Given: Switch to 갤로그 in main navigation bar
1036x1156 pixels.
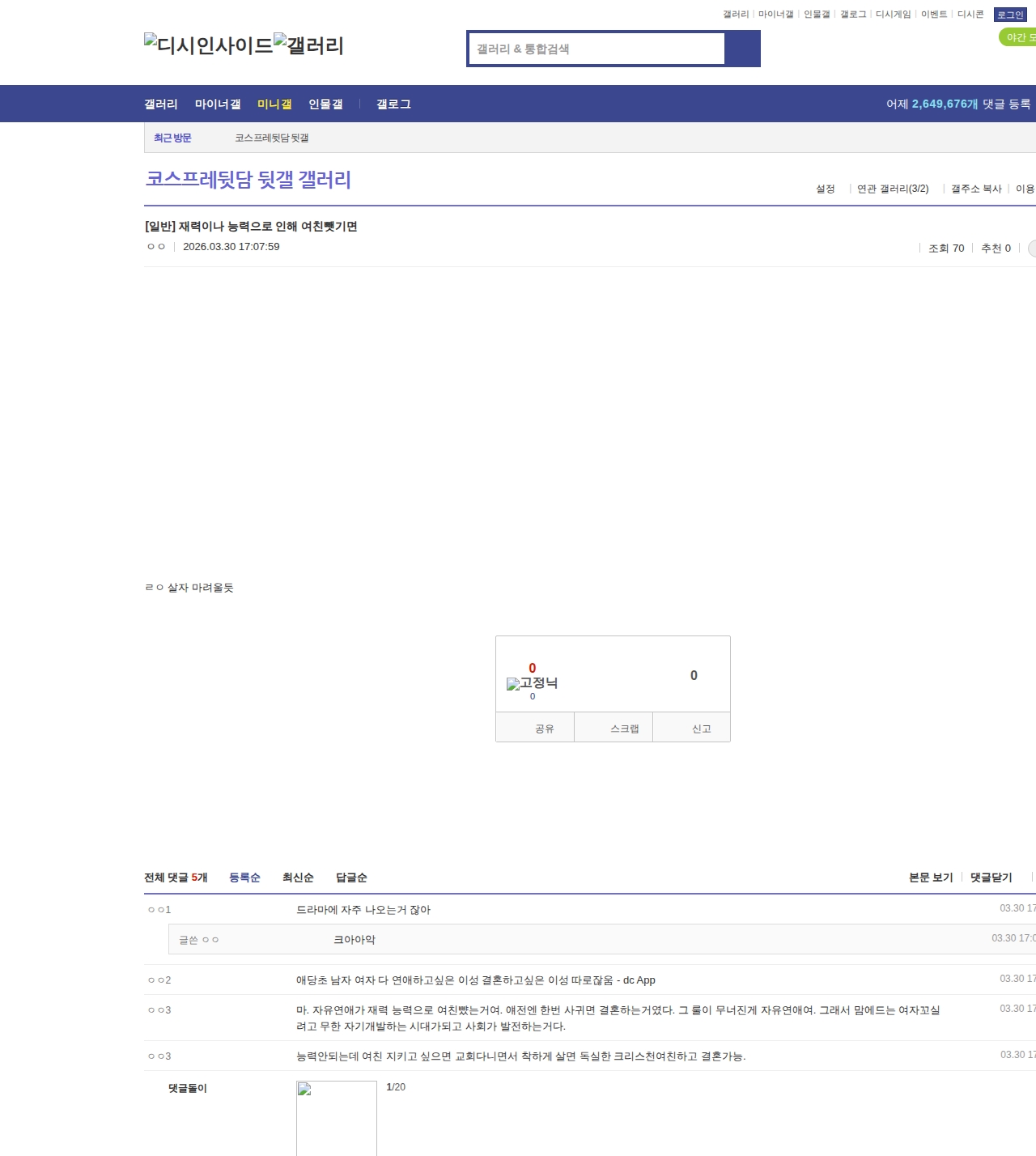Looking at the screenshot, I should [393, 104].
